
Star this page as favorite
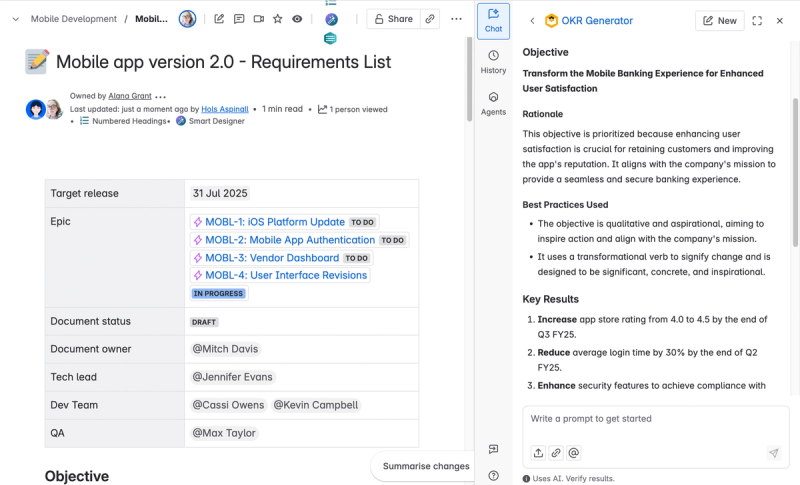[278, 19]
